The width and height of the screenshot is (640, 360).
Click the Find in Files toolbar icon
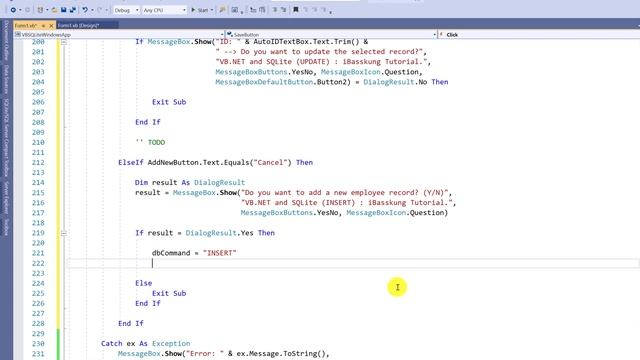coord(222,10)
